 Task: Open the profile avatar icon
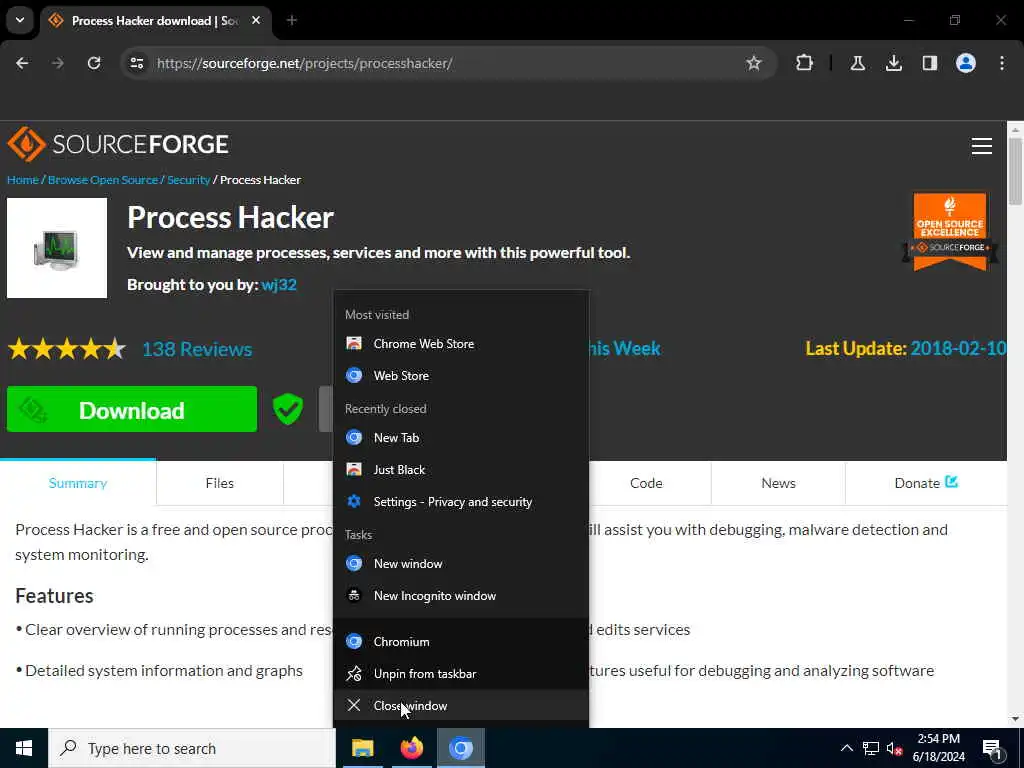(965, 63)
